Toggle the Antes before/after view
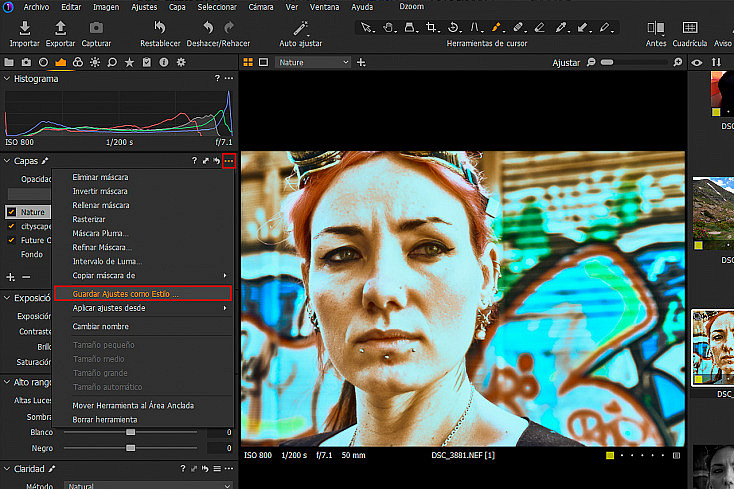This screenshot has height=489, width=734. point(655,28)
